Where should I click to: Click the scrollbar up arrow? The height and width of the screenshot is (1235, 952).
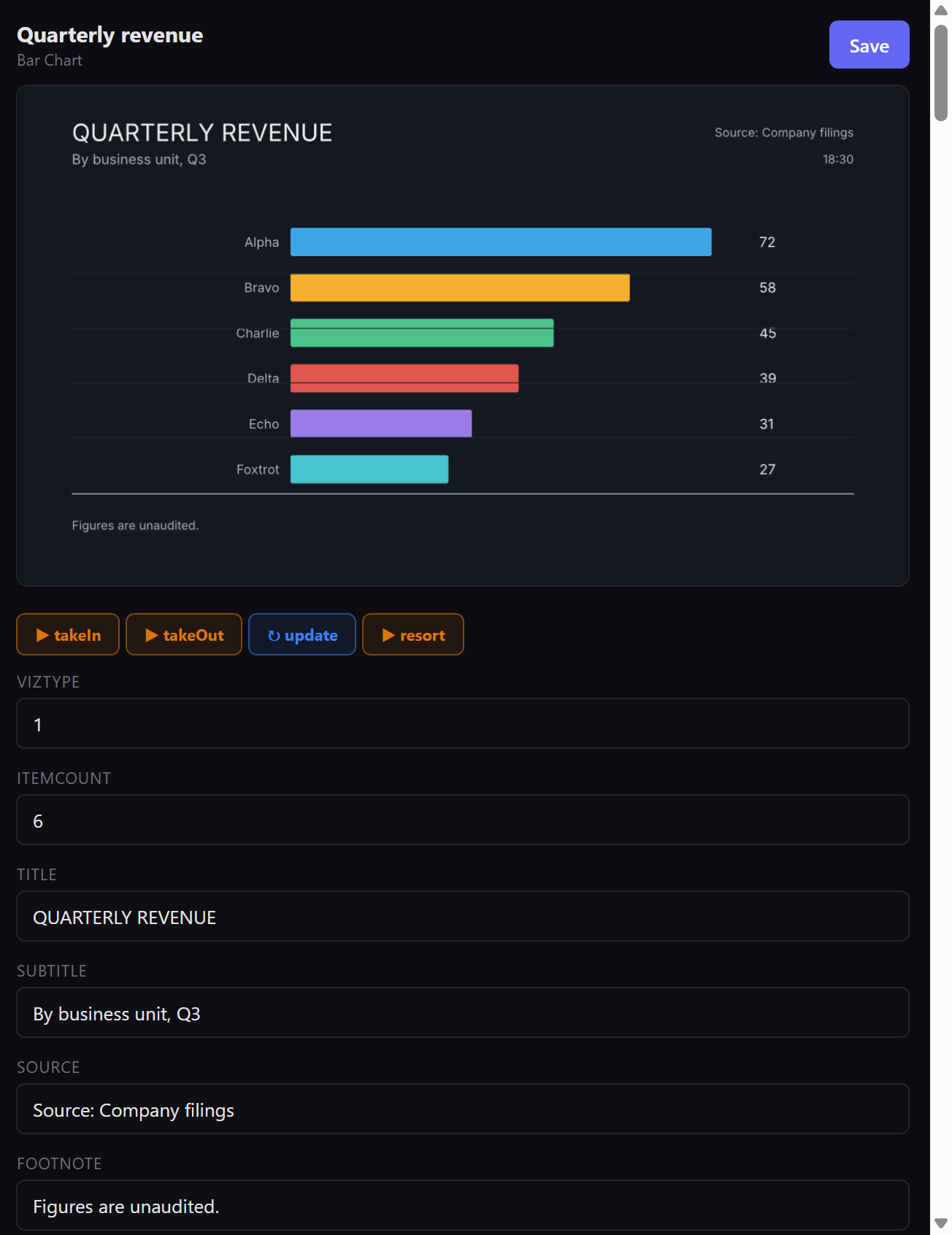click(x=941, y=10)
